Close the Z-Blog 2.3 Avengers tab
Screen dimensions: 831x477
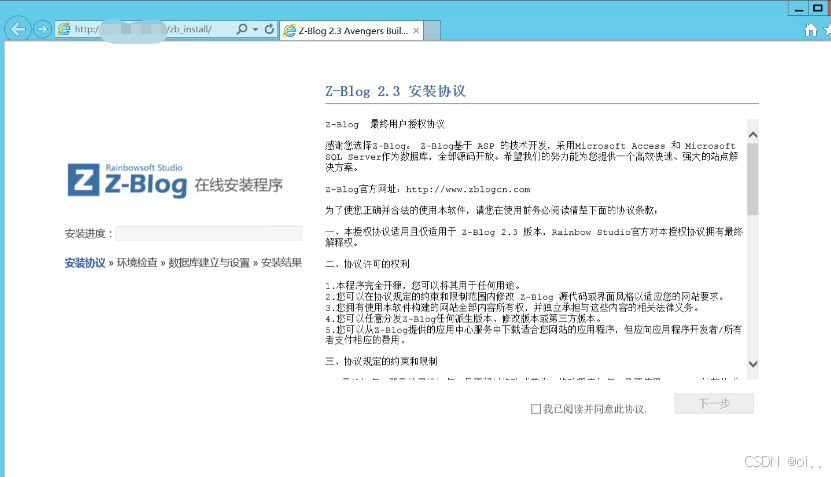[416, 31]
